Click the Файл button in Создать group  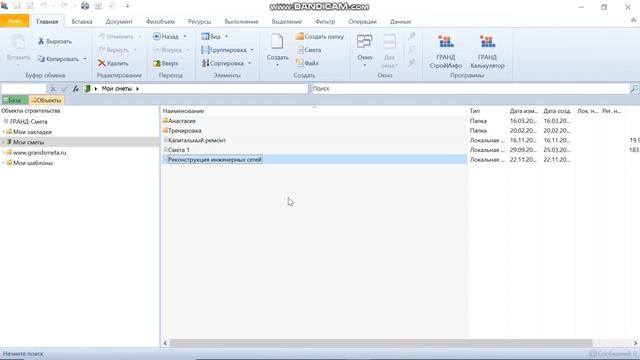point(307,63)
